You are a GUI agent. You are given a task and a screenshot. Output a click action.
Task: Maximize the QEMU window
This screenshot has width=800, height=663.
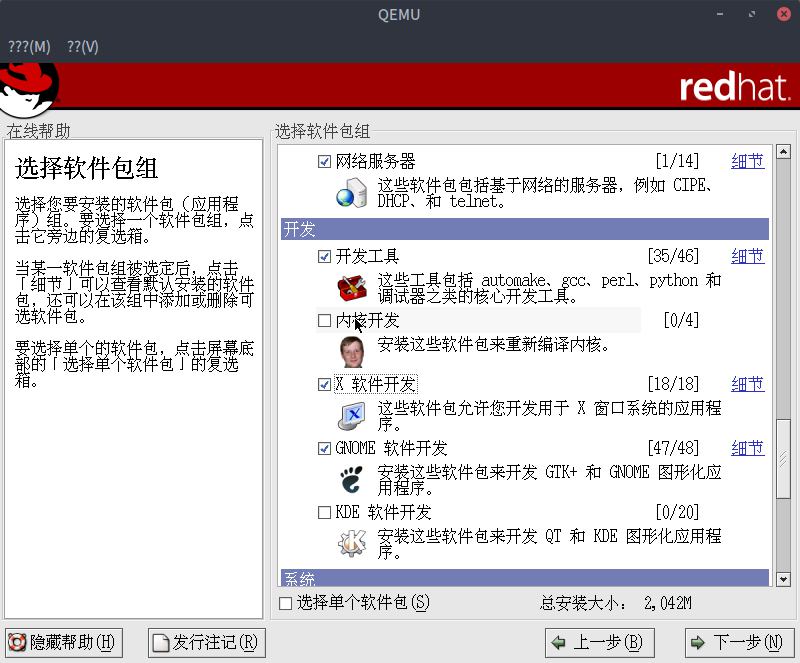(752, 14)
